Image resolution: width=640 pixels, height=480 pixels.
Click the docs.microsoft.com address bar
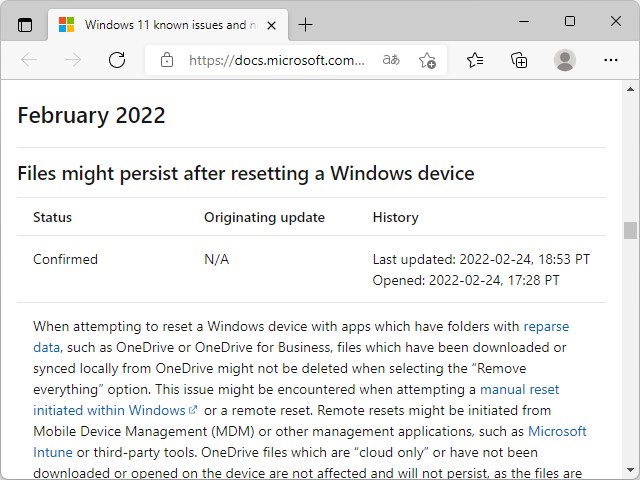277,60
